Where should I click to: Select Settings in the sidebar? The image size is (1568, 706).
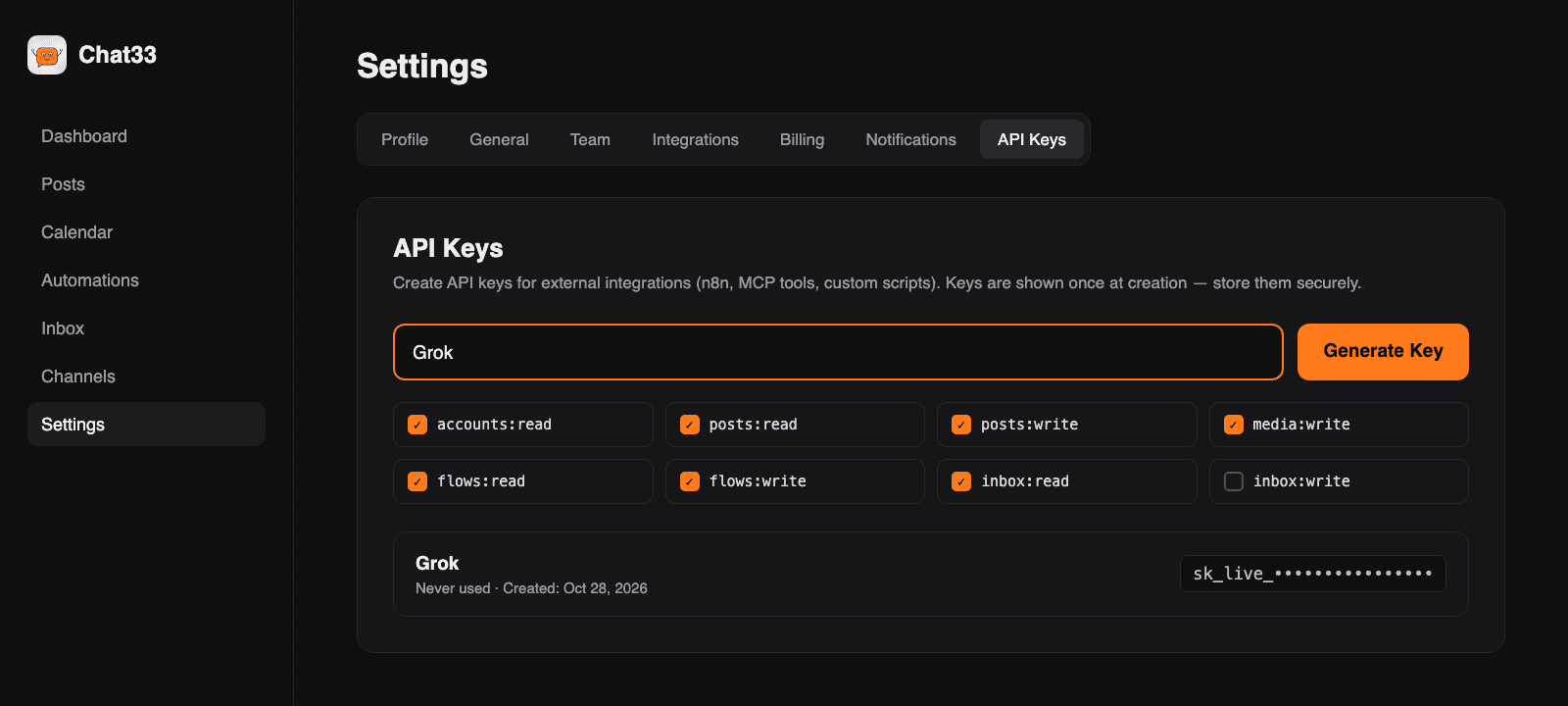pos(147,425)
